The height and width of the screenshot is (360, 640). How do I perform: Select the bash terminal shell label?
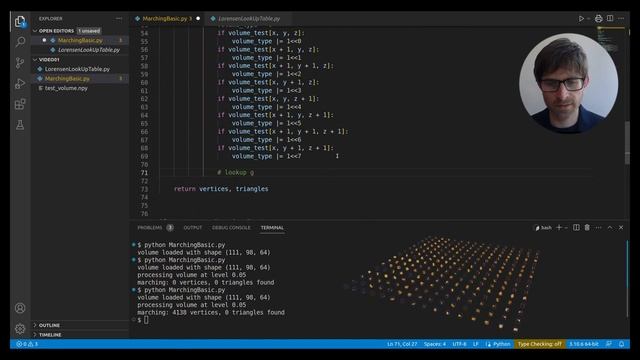click(x=543, y=228)
